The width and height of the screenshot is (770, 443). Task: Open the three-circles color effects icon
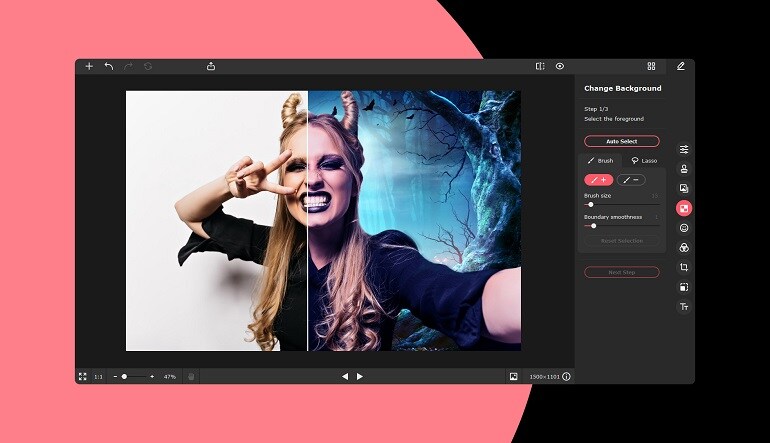point(684,248)
